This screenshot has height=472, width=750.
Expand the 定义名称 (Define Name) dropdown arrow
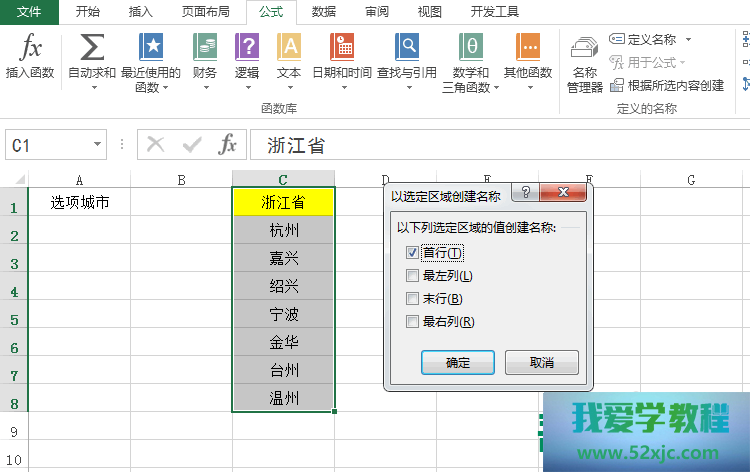point(688,40)
